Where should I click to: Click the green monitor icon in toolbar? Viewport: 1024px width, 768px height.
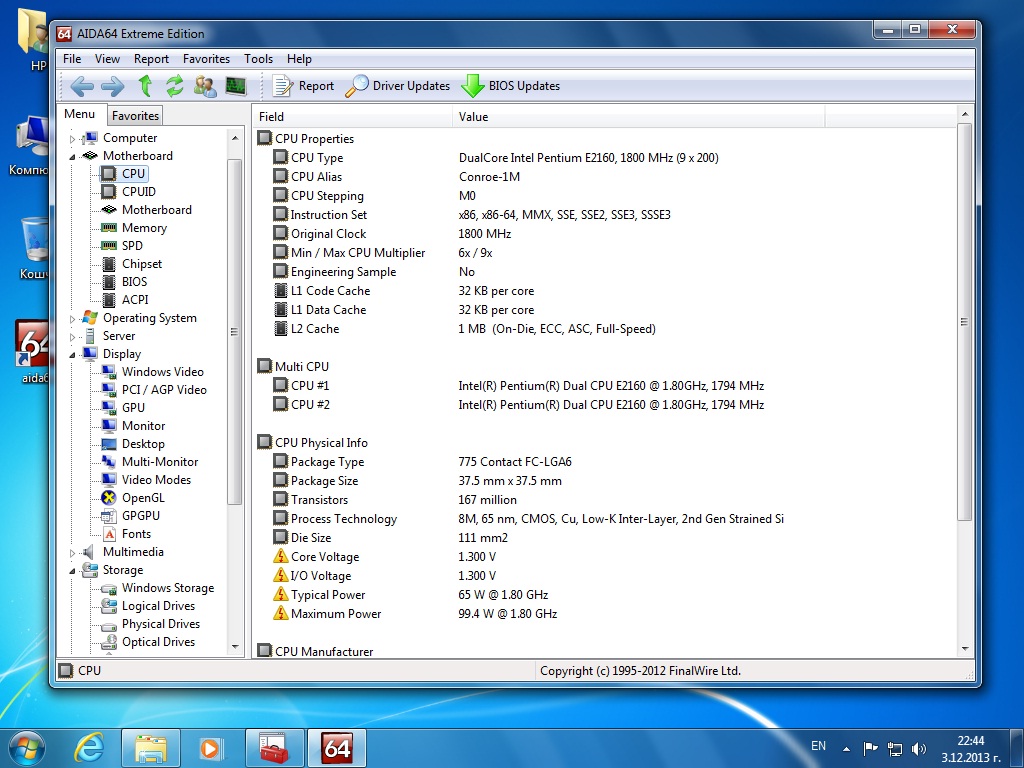click(x=236, y=86)
